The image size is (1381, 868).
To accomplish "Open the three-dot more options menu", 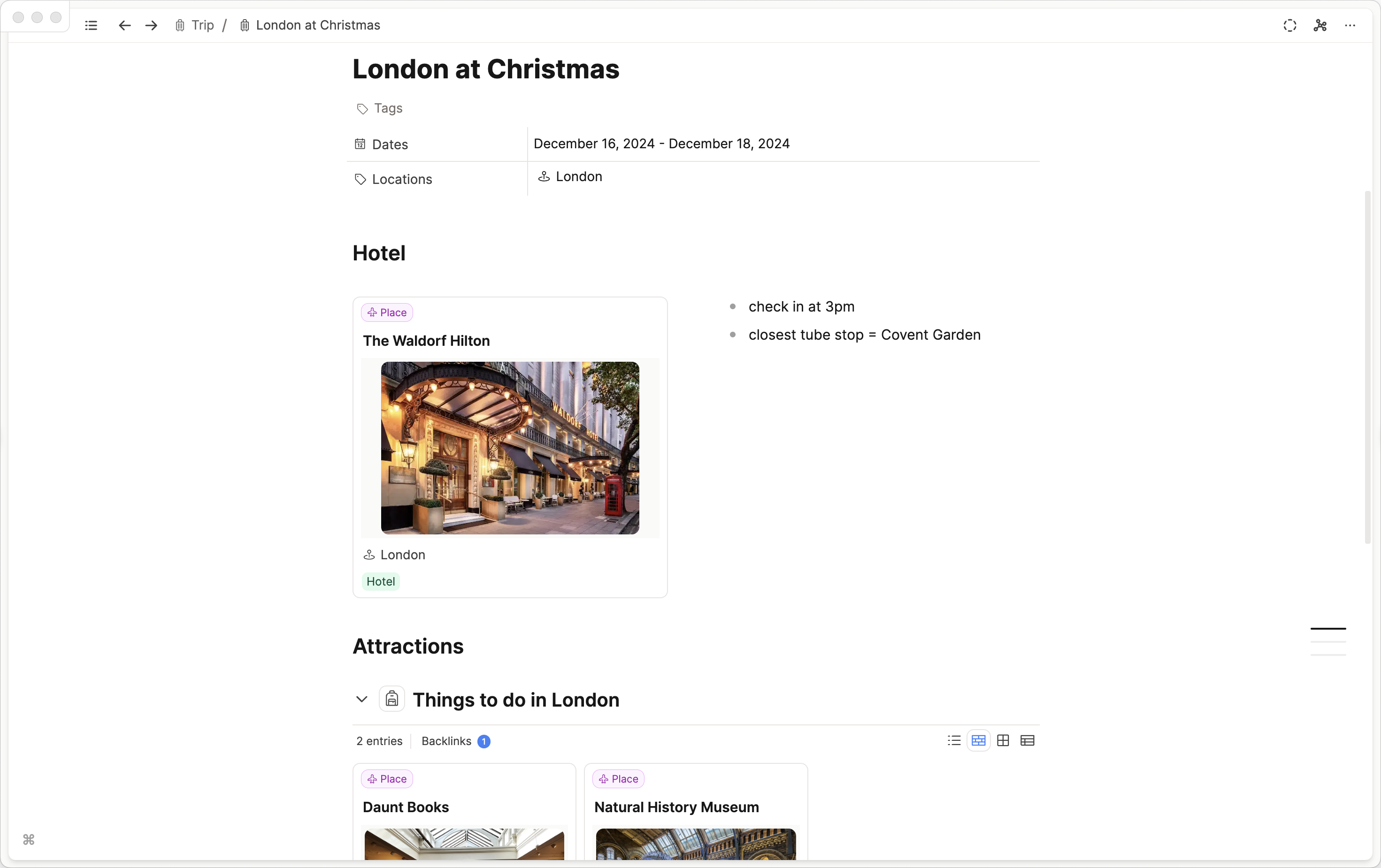I will click(x=1350, y=25).
